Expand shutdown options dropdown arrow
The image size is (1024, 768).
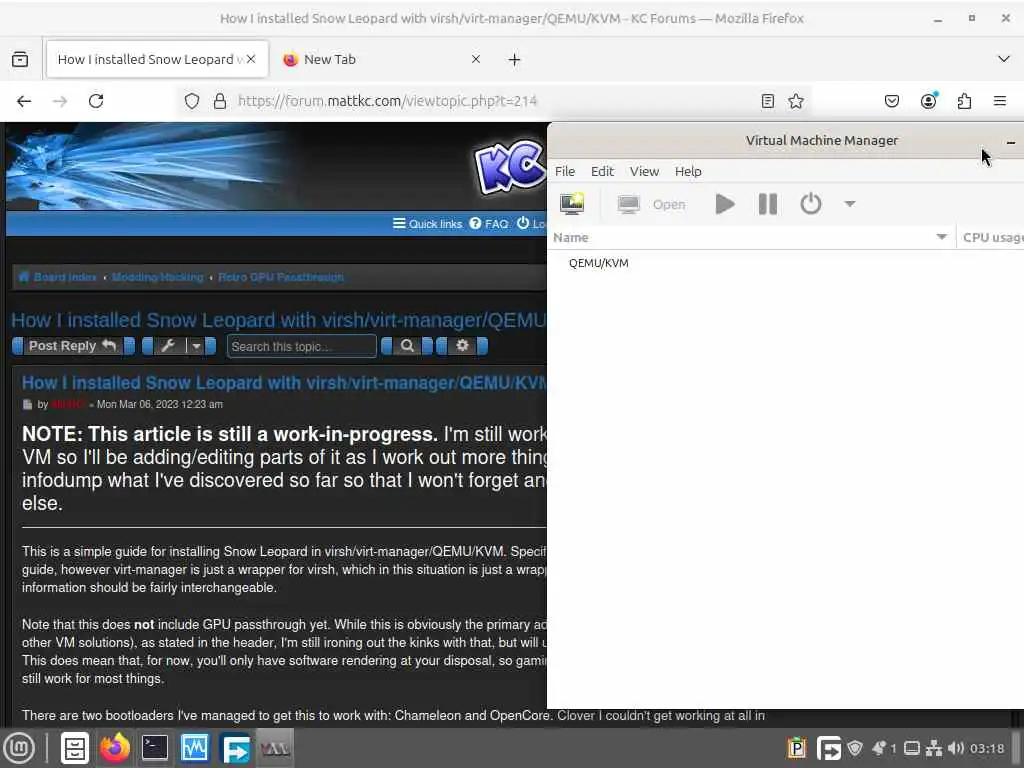tap(850, 204)
